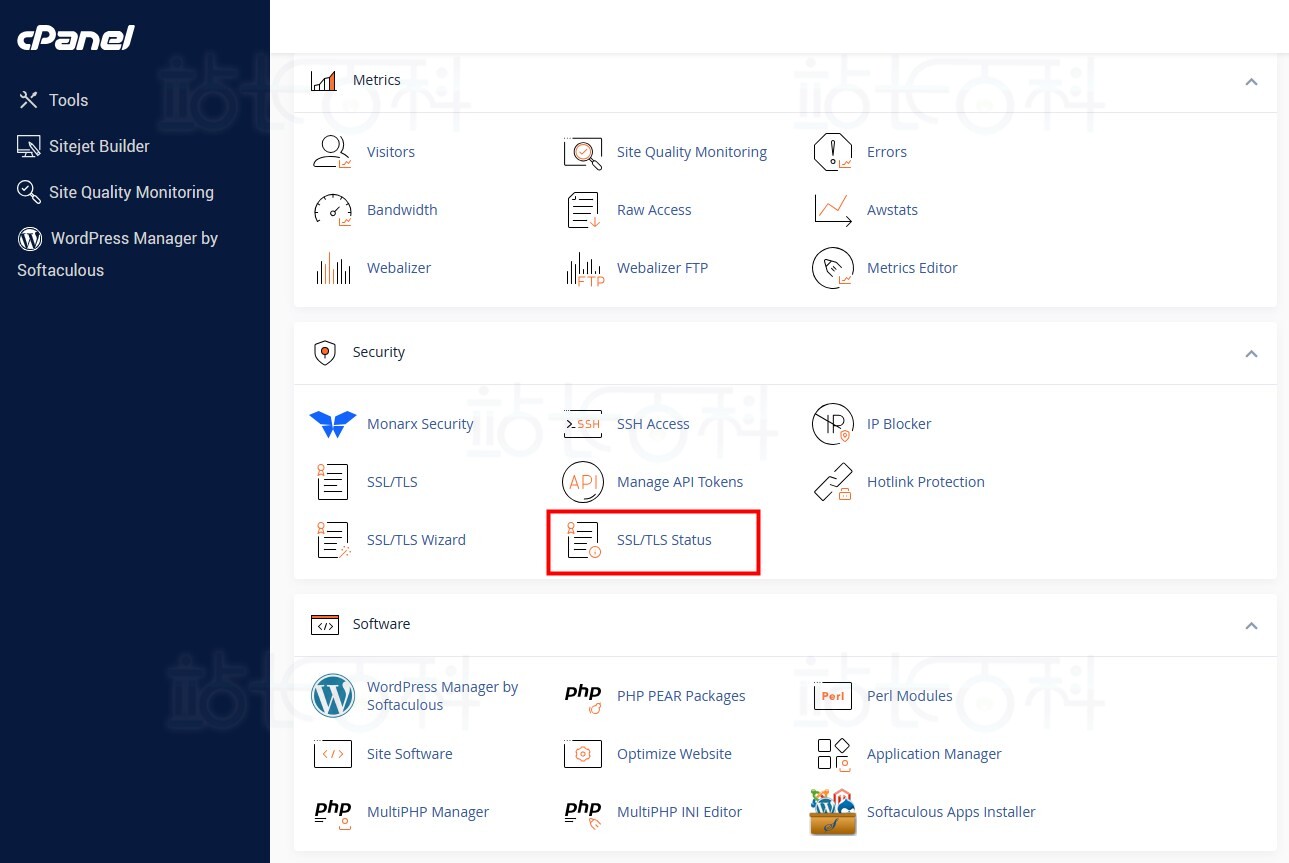Image resolution: width=1289 pixels, height=863 pixels.
Task: Open the Perl Modules link
Action: (x=910, y=696)
